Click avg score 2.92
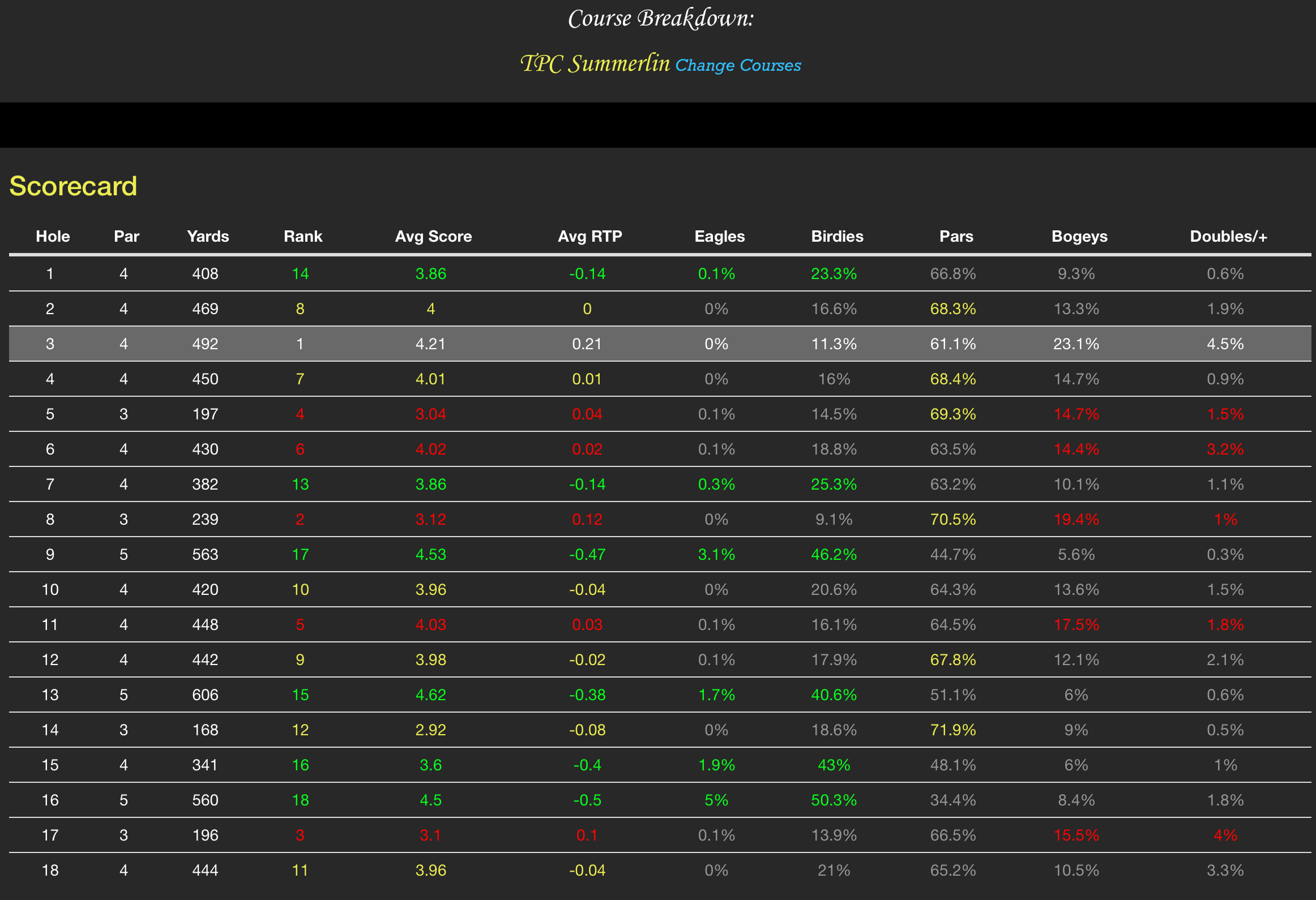 pos(430,730)
